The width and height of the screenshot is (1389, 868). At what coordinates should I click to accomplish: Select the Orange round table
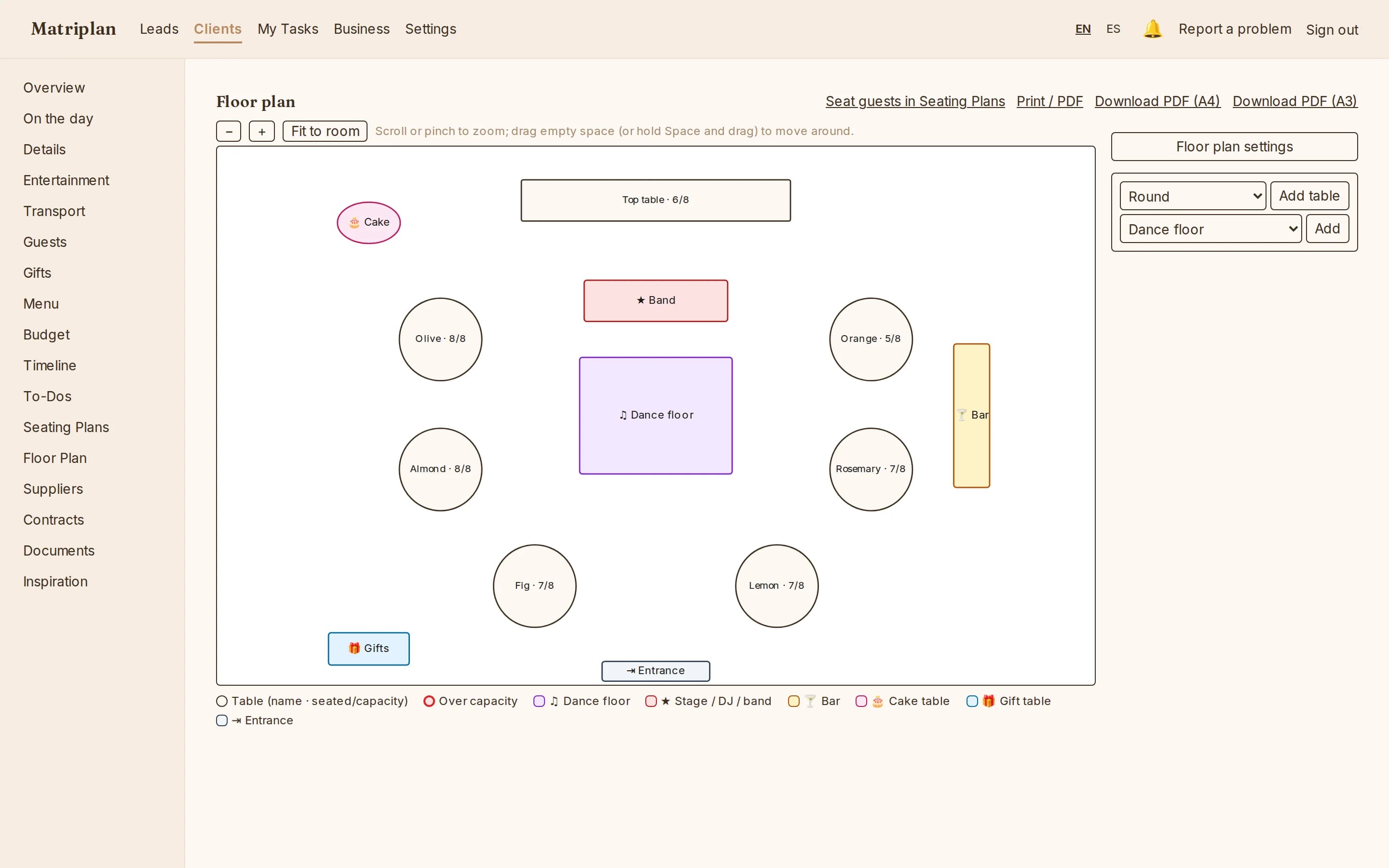pyautogui.click(x=871, y=339)
